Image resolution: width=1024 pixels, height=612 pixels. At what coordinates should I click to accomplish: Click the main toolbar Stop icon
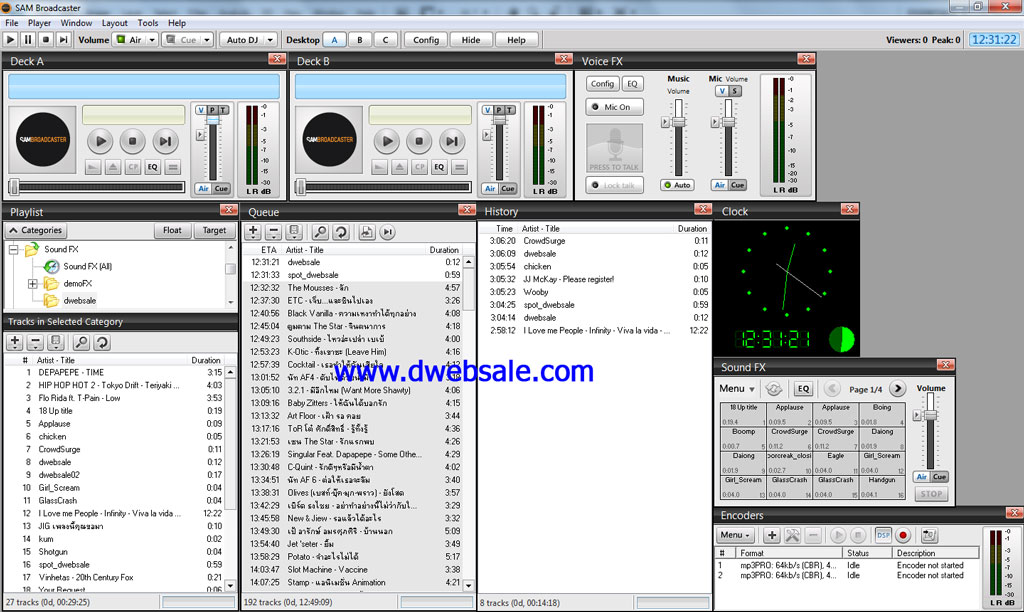pos(45,40)
